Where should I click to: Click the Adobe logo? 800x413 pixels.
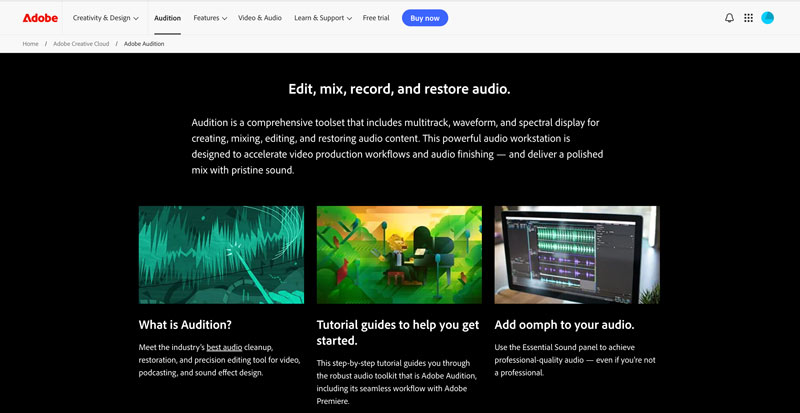[x=40, y=18]
